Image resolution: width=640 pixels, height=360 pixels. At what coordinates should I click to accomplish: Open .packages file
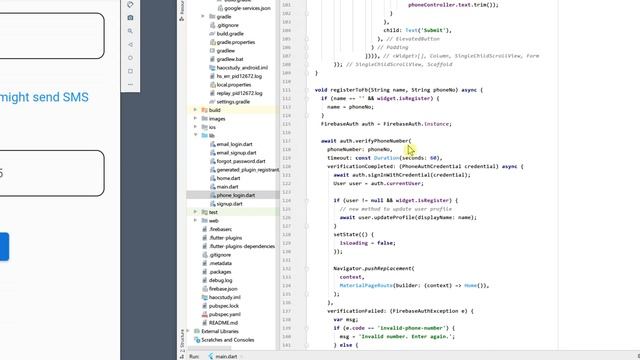click(217, 272)
